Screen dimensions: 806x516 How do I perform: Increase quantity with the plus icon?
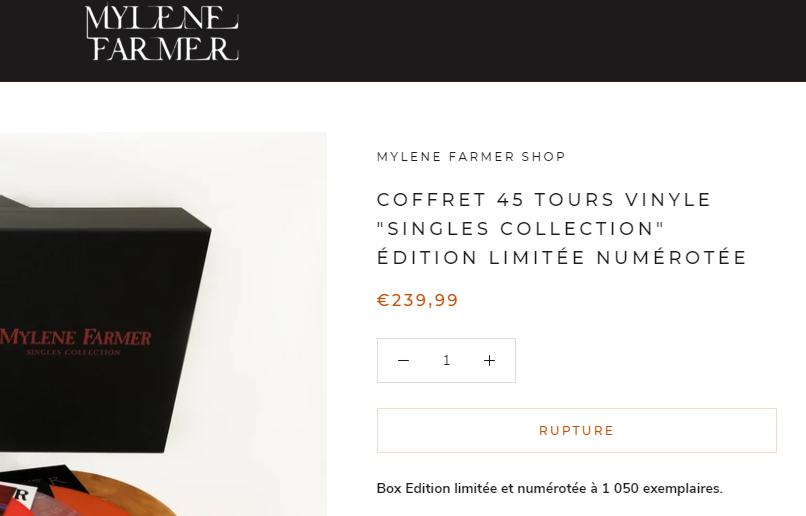[489, 361]
